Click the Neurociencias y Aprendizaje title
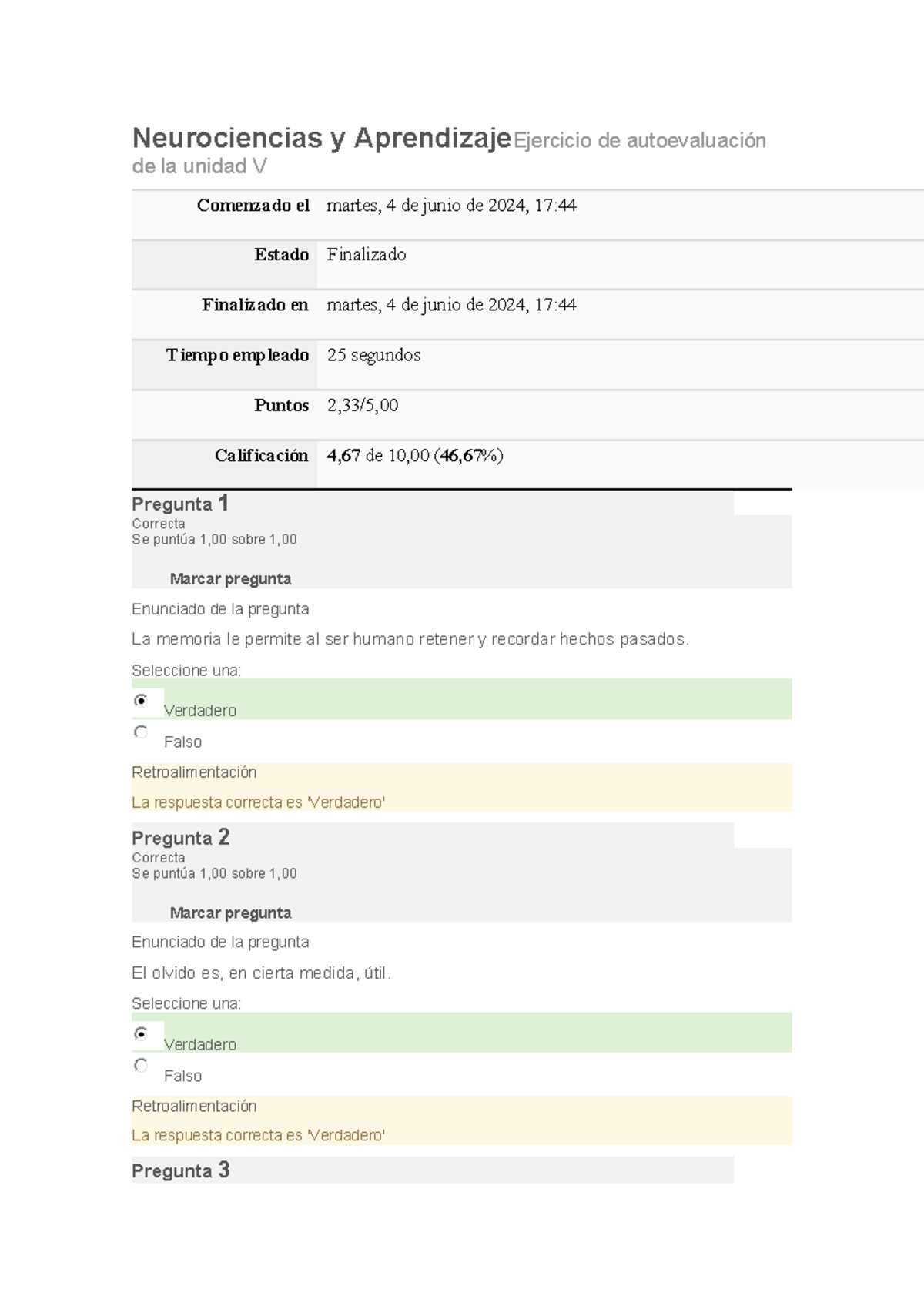Screen dimensions: 924x1306 321,139
